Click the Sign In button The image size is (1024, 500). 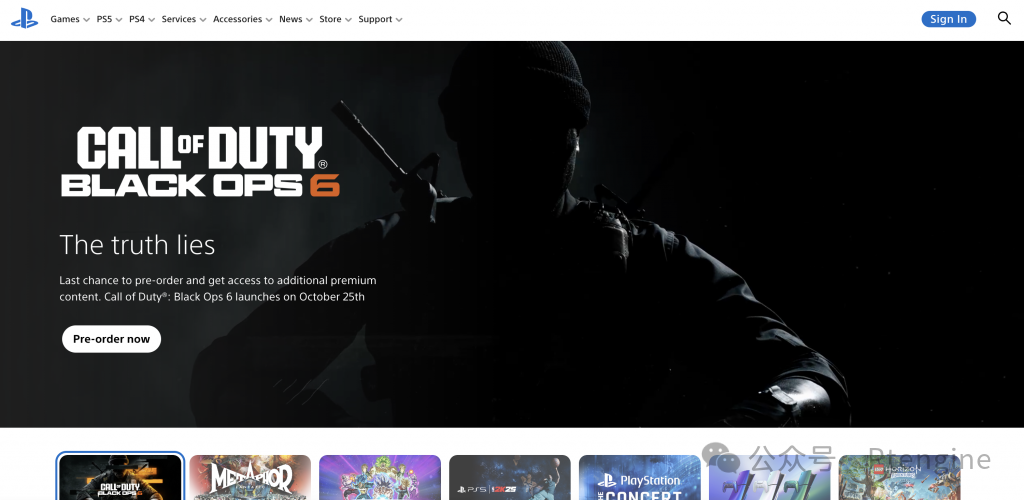[948, 19]
